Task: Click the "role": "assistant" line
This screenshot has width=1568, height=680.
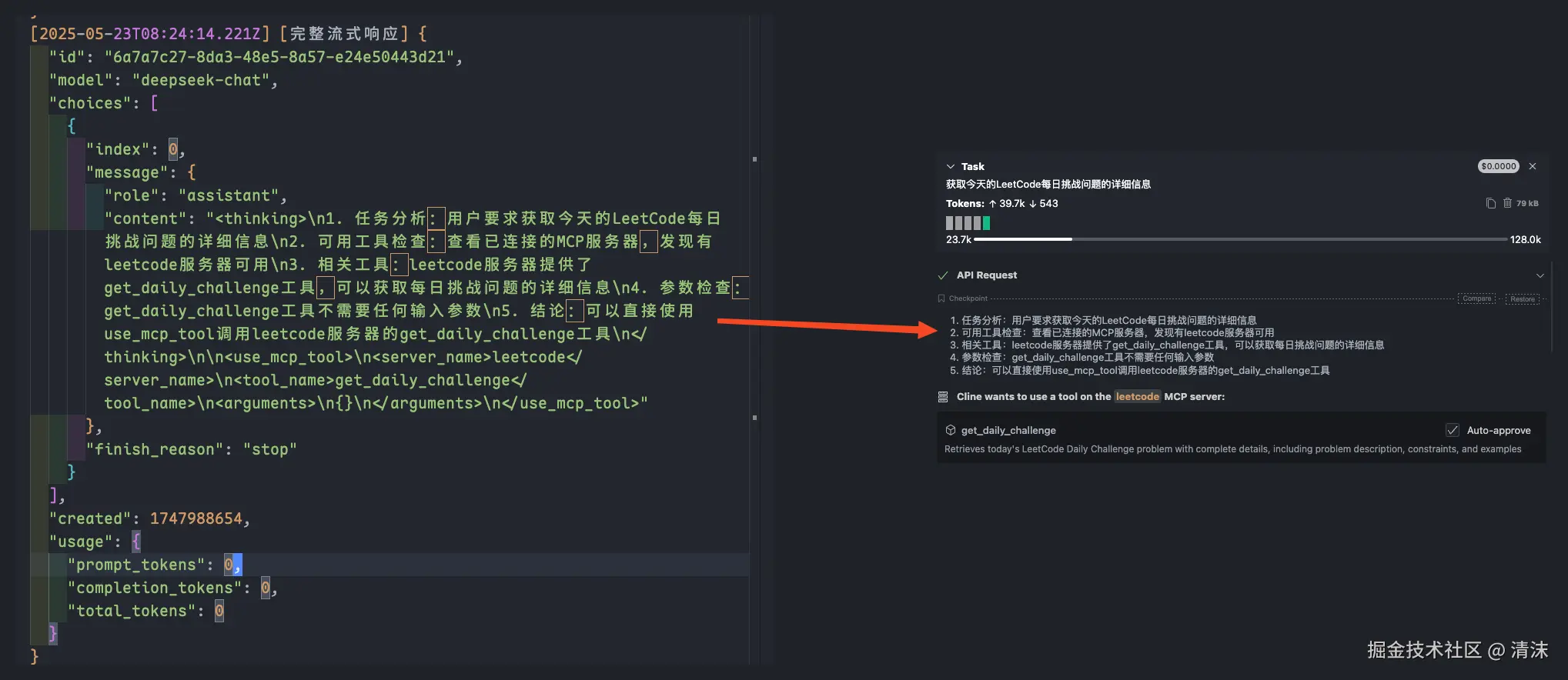Action: click(x=196, y=195)
